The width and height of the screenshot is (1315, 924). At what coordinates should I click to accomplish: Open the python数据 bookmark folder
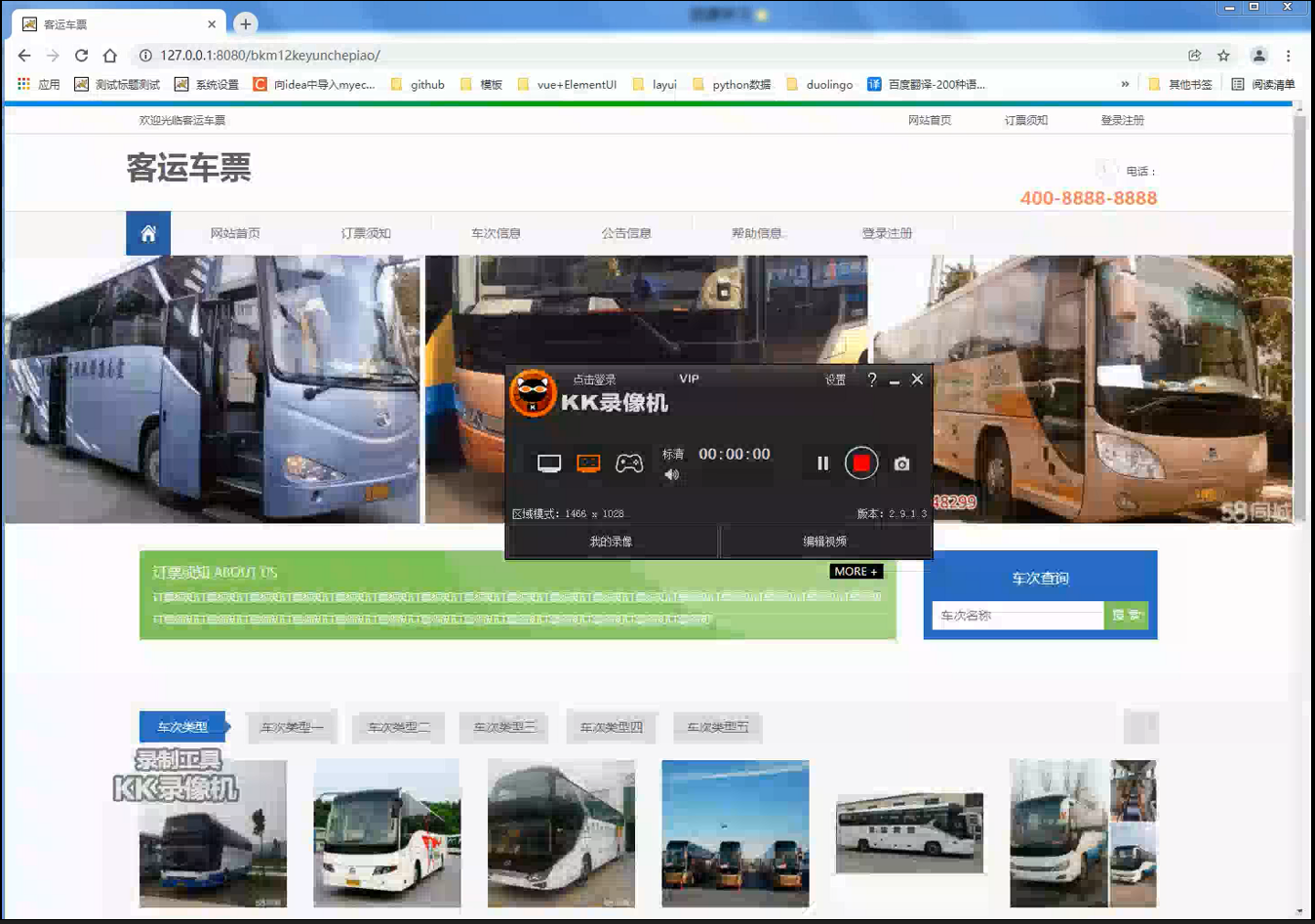tap(732, 85)
